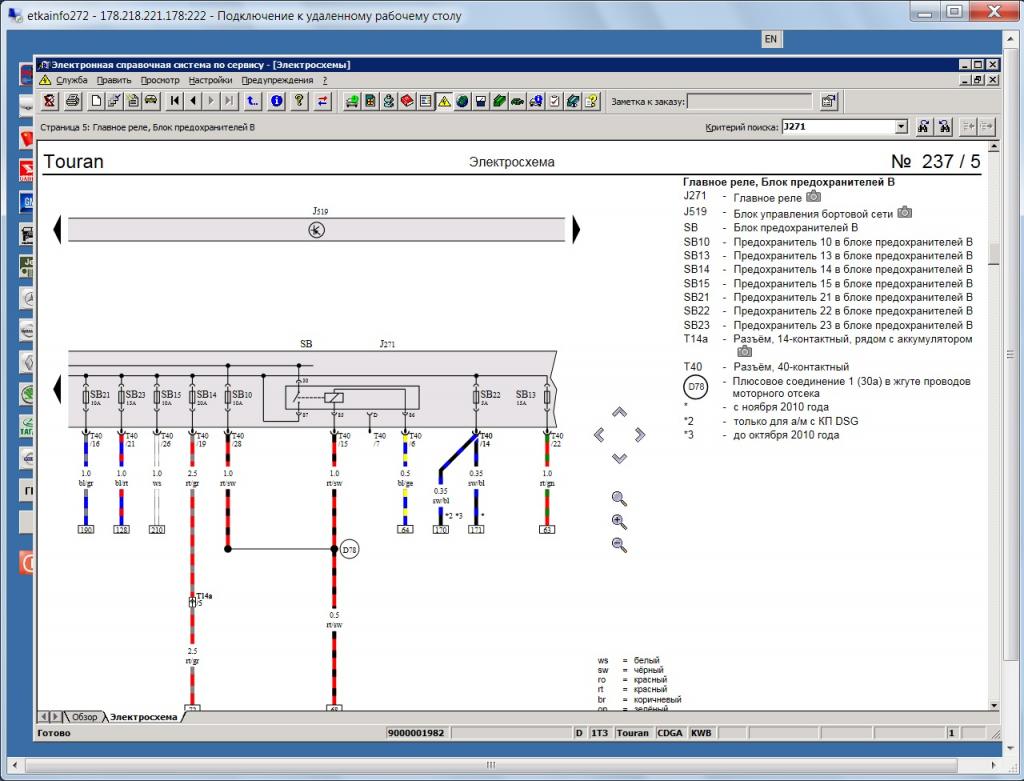The height and width of the screenshot is (781, 1024).
Task: Open the Просмотр menu
Action: [160, 80]
